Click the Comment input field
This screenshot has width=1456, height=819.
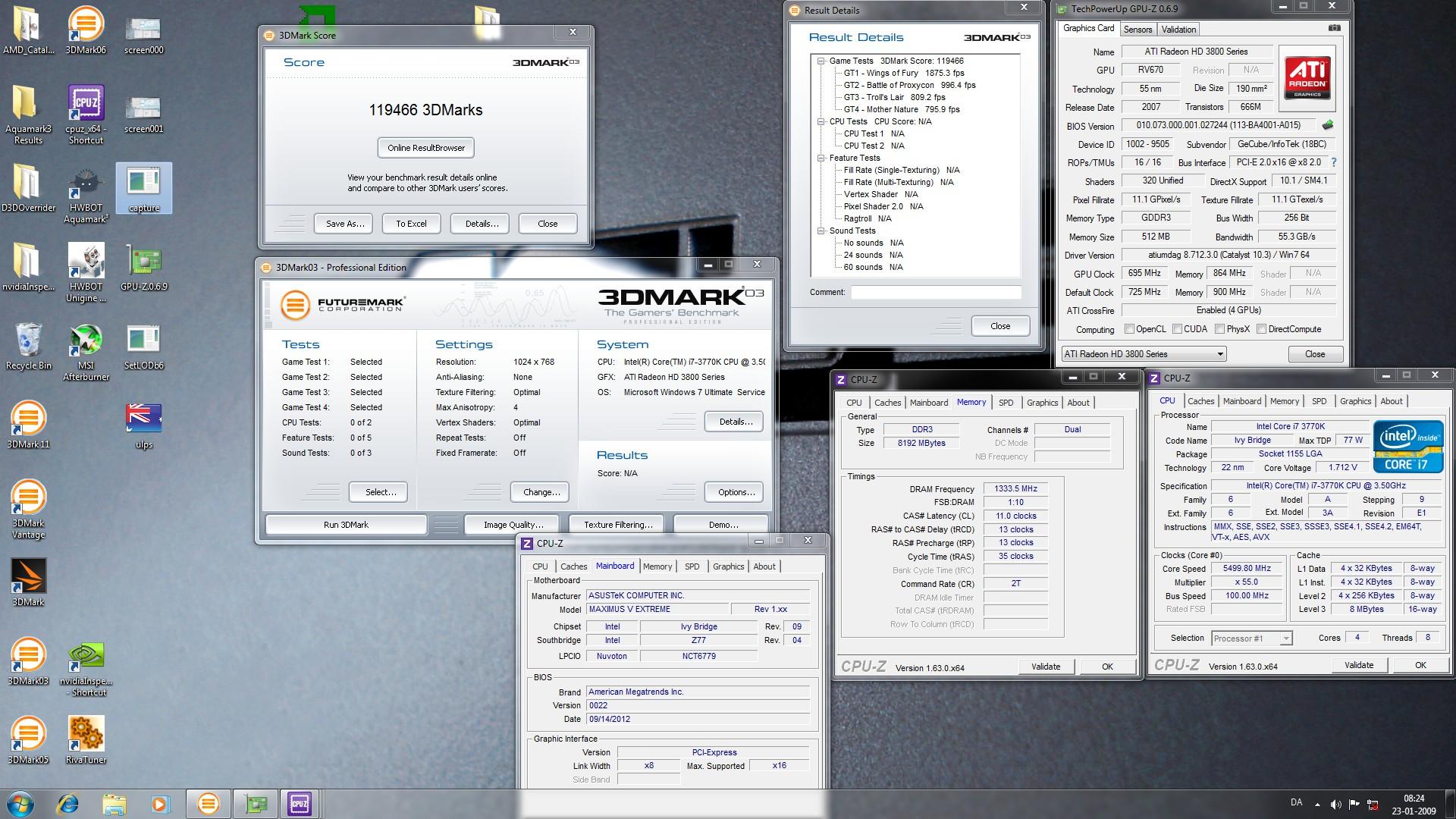[x=935, y=292]
